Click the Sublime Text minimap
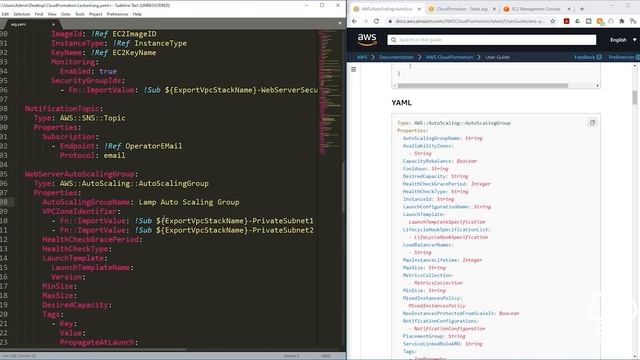 (x=330, y=92)
